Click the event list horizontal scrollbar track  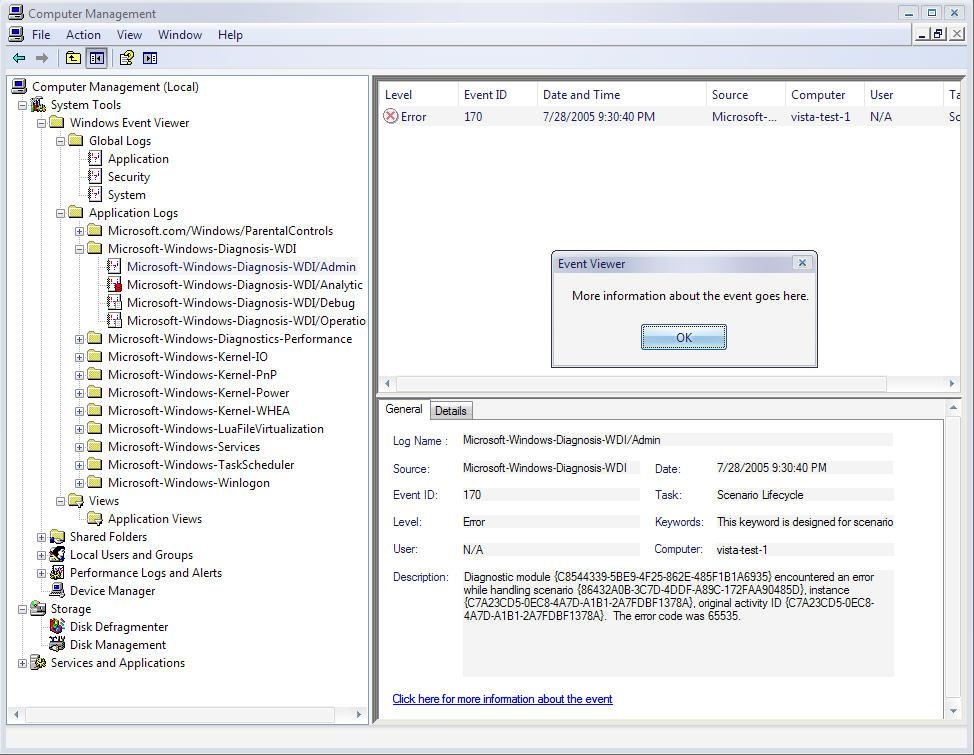click(x=915, y=384)
